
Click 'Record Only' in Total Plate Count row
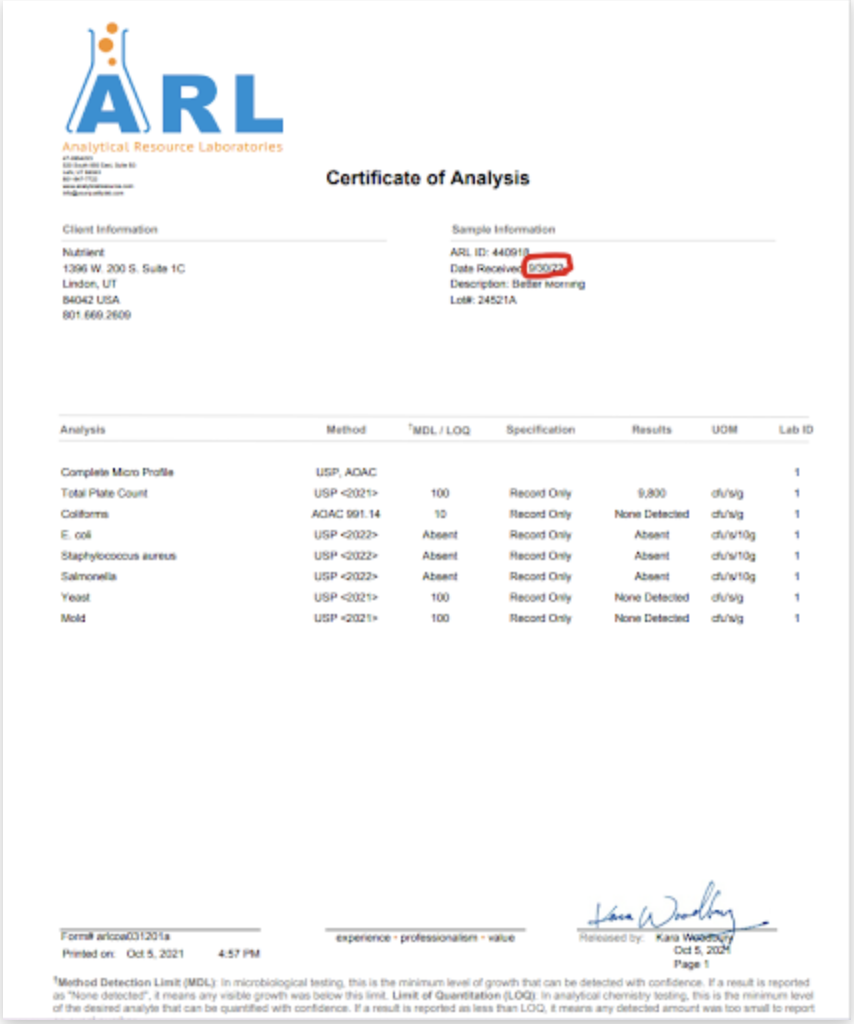coord(541,493)
